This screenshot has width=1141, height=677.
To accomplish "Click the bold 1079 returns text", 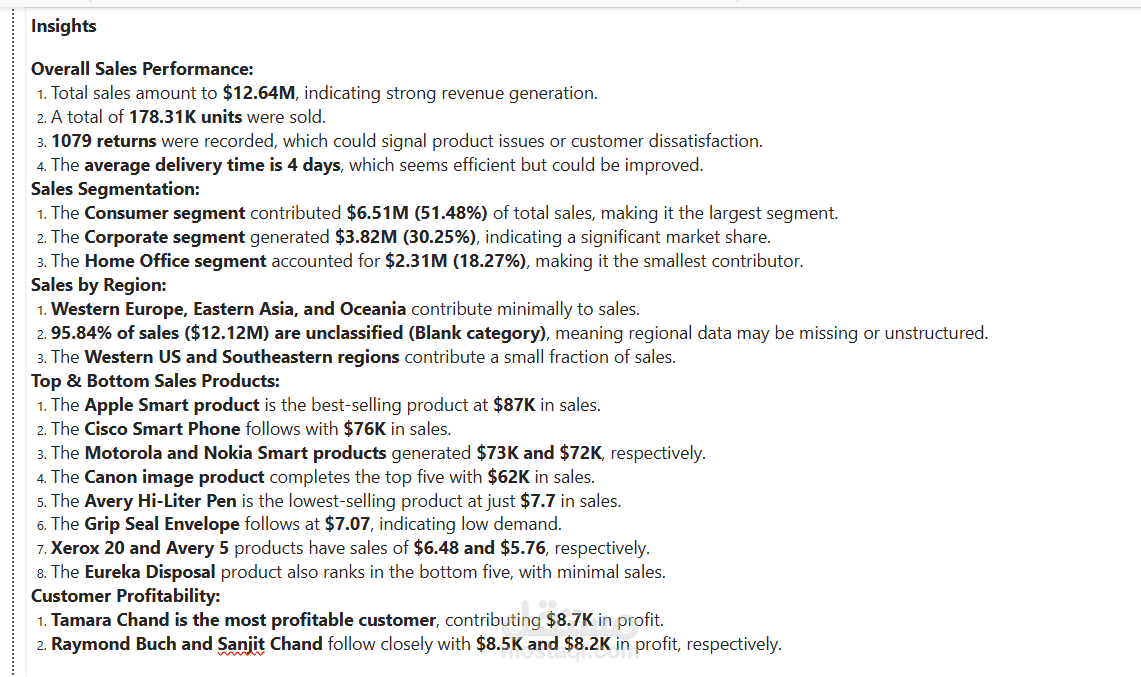I will pos(104,141).
